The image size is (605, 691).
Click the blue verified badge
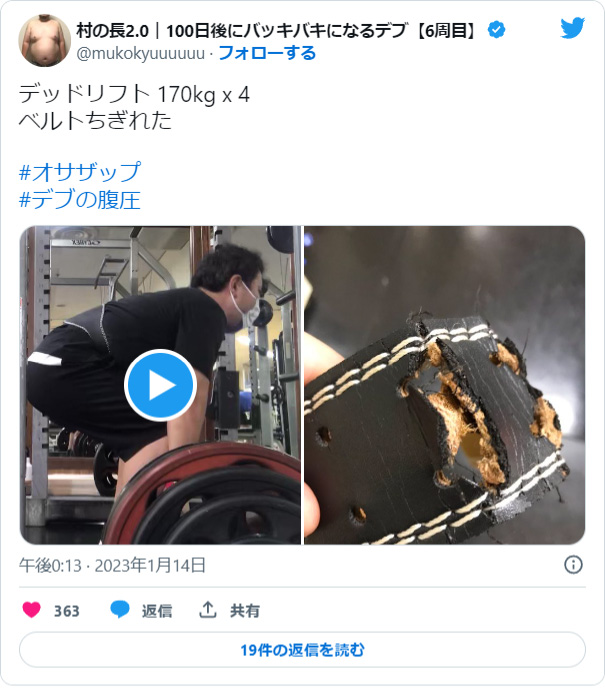497,30
